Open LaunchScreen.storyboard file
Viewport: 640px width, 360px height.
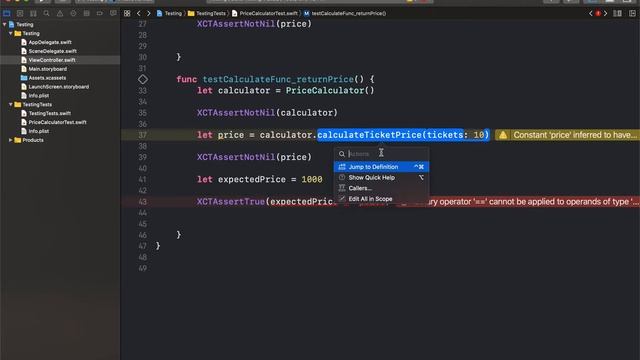tap(59, 87)
